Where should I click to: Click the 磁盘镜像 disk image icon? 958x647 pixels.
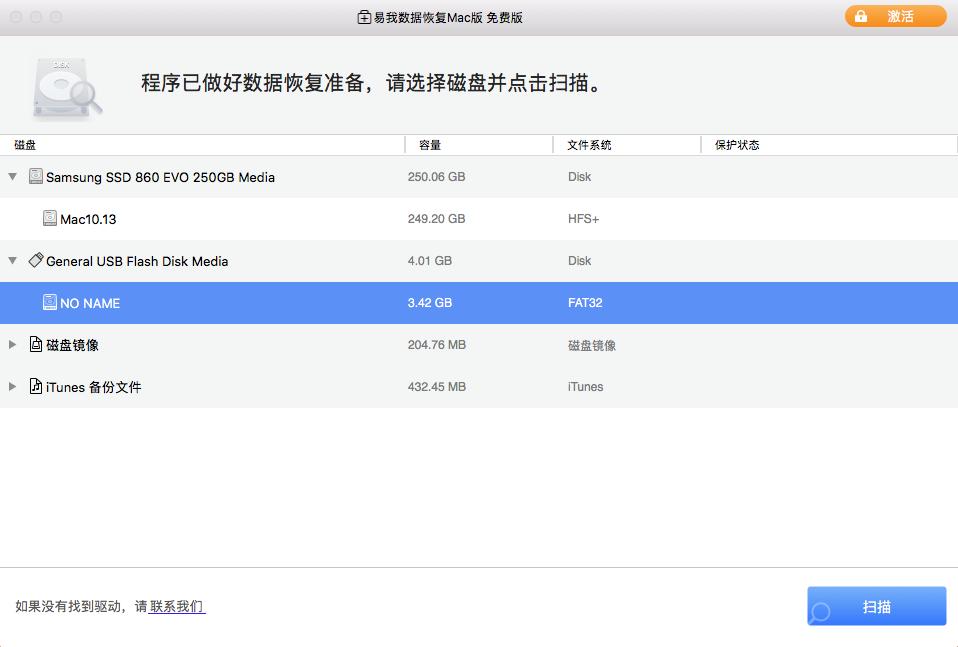[x=36, y=344]
